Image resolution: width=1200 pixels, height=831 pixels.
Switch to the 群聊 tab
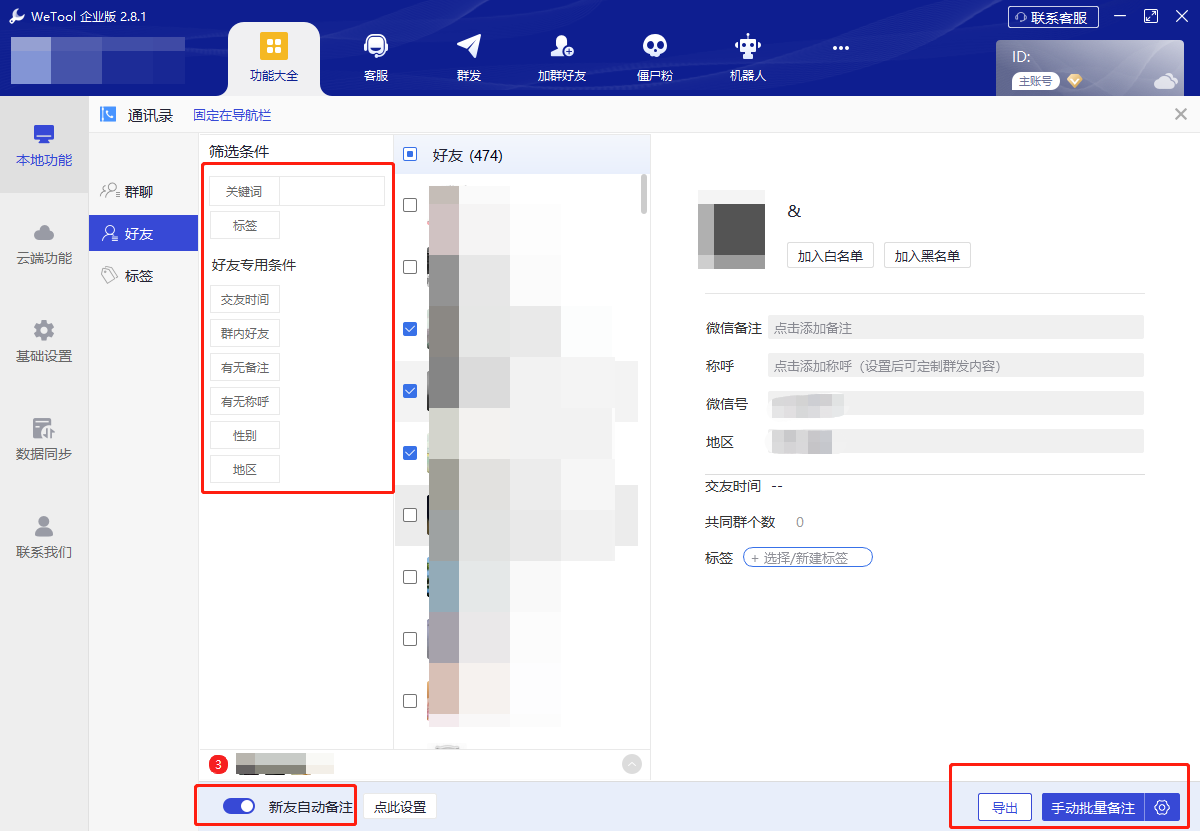[143, 191]
